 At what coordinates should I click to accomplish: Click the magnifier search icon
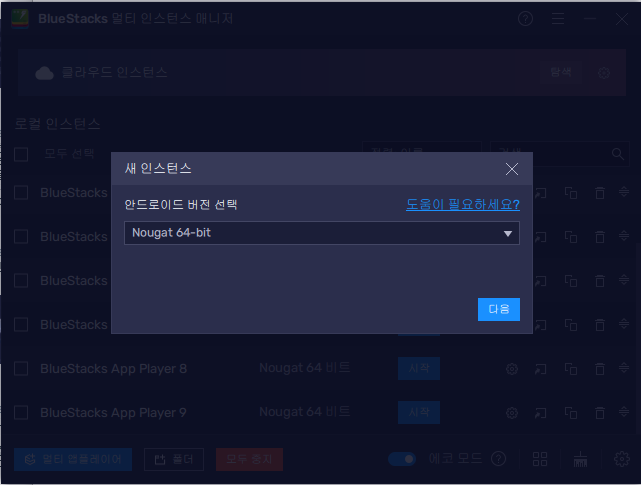618,154
